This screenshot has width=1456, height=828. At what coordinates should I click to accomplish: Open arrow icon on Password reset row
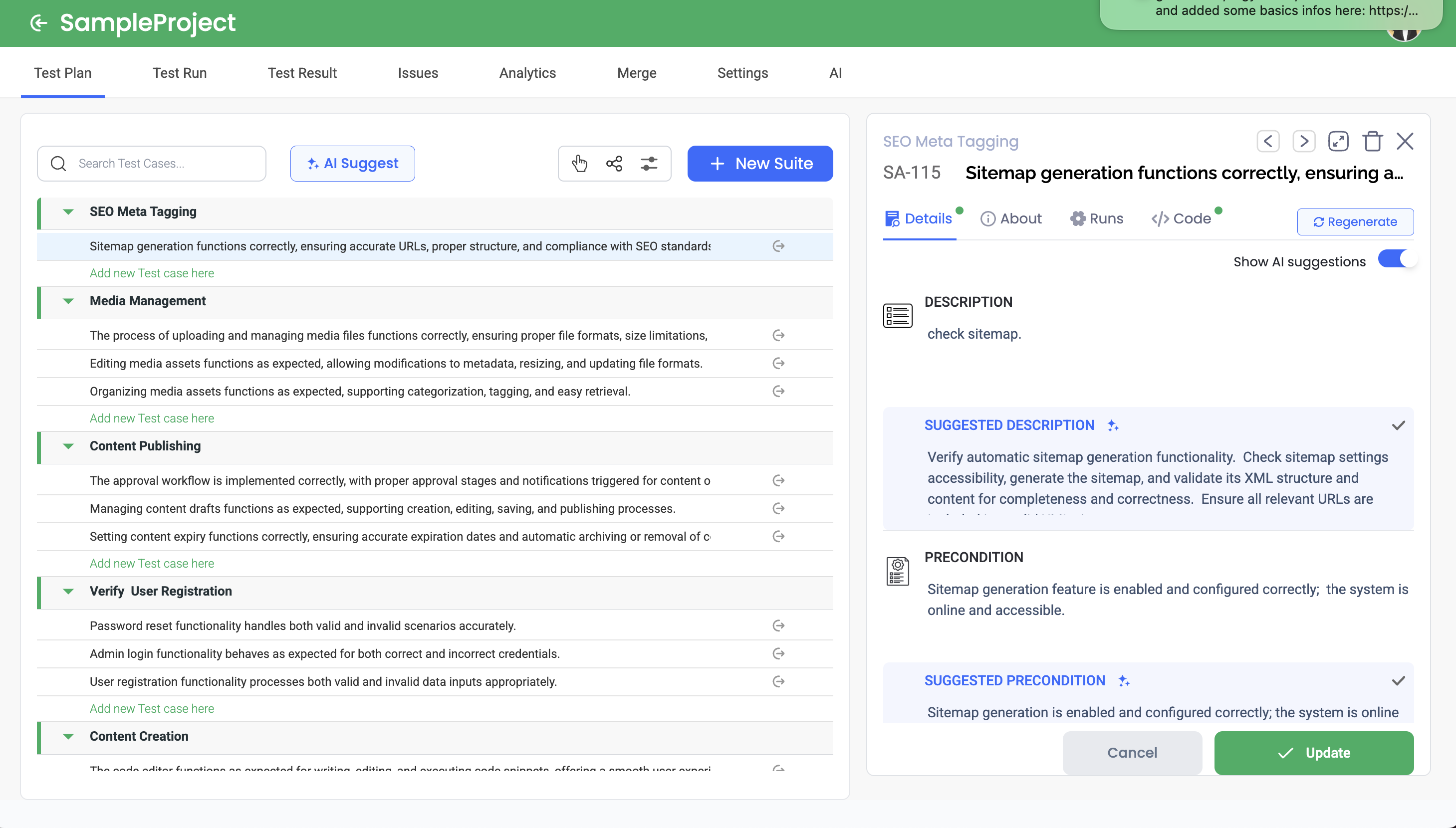778,625
